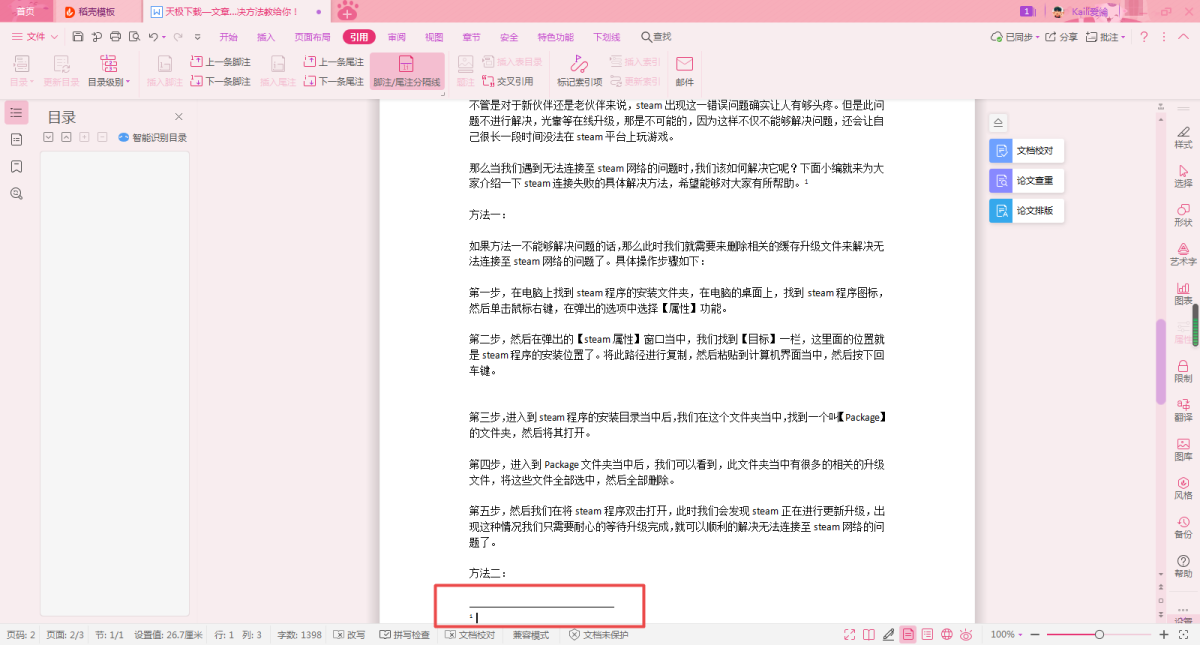Screen dimensions: 1200x645
Task: Open the 邮件 mail merge tool
Action: (x=684, y=71)
